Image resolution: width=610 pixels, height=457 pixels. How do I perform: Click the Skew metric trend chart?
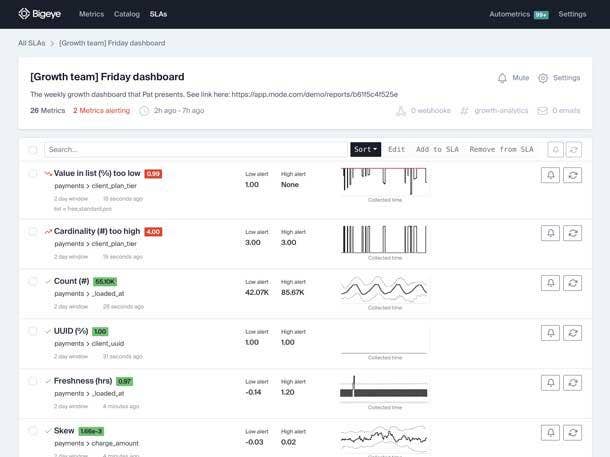pos(384,437)
